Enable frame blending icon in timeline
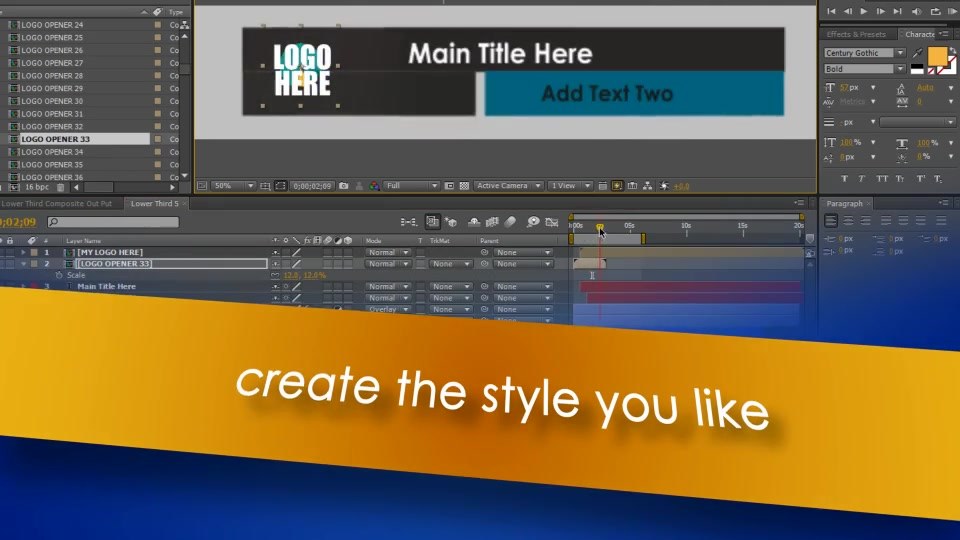This screenshot has height=540, width=960. click(492, 222)
